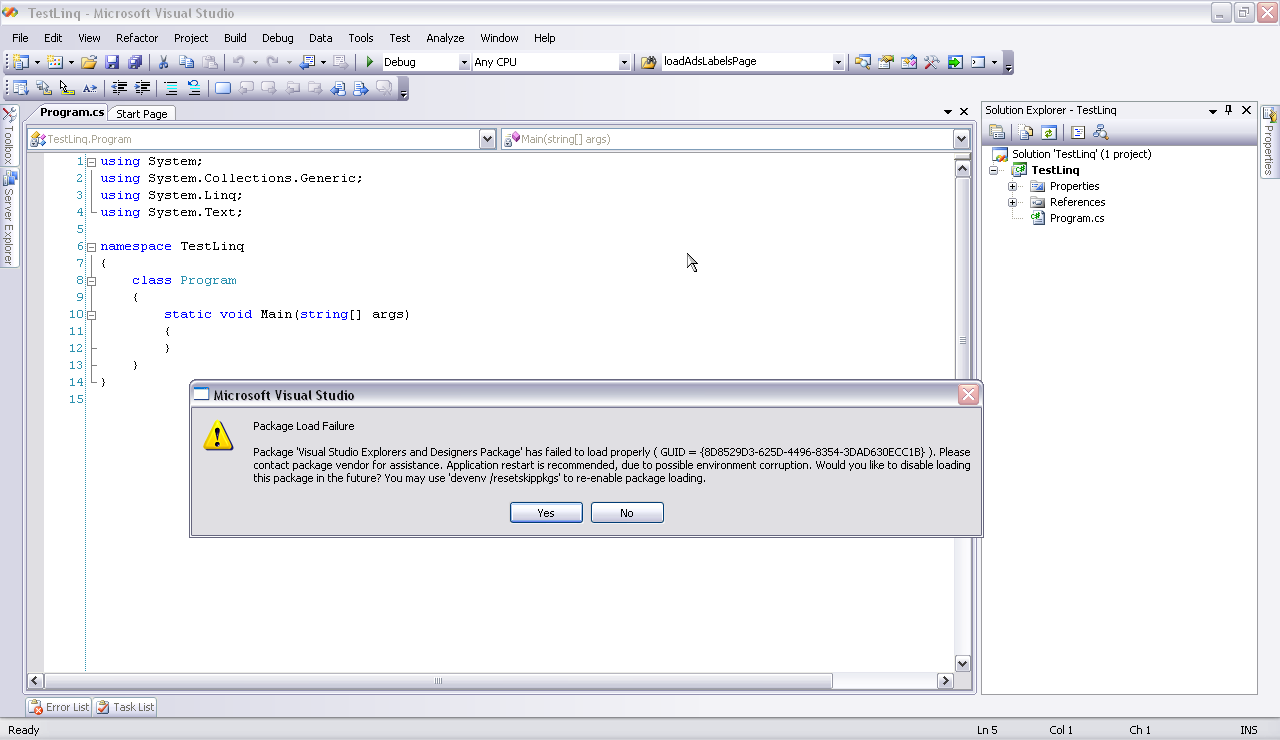Collapse the TestLinq project node

994,171
